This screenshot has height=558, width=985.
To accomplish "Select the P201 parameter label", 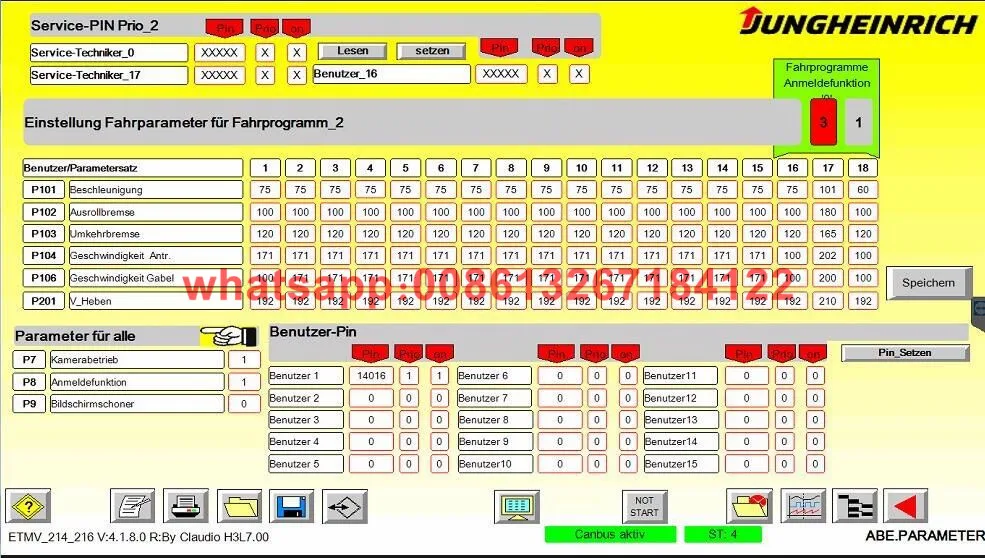I will click(44, 301).
